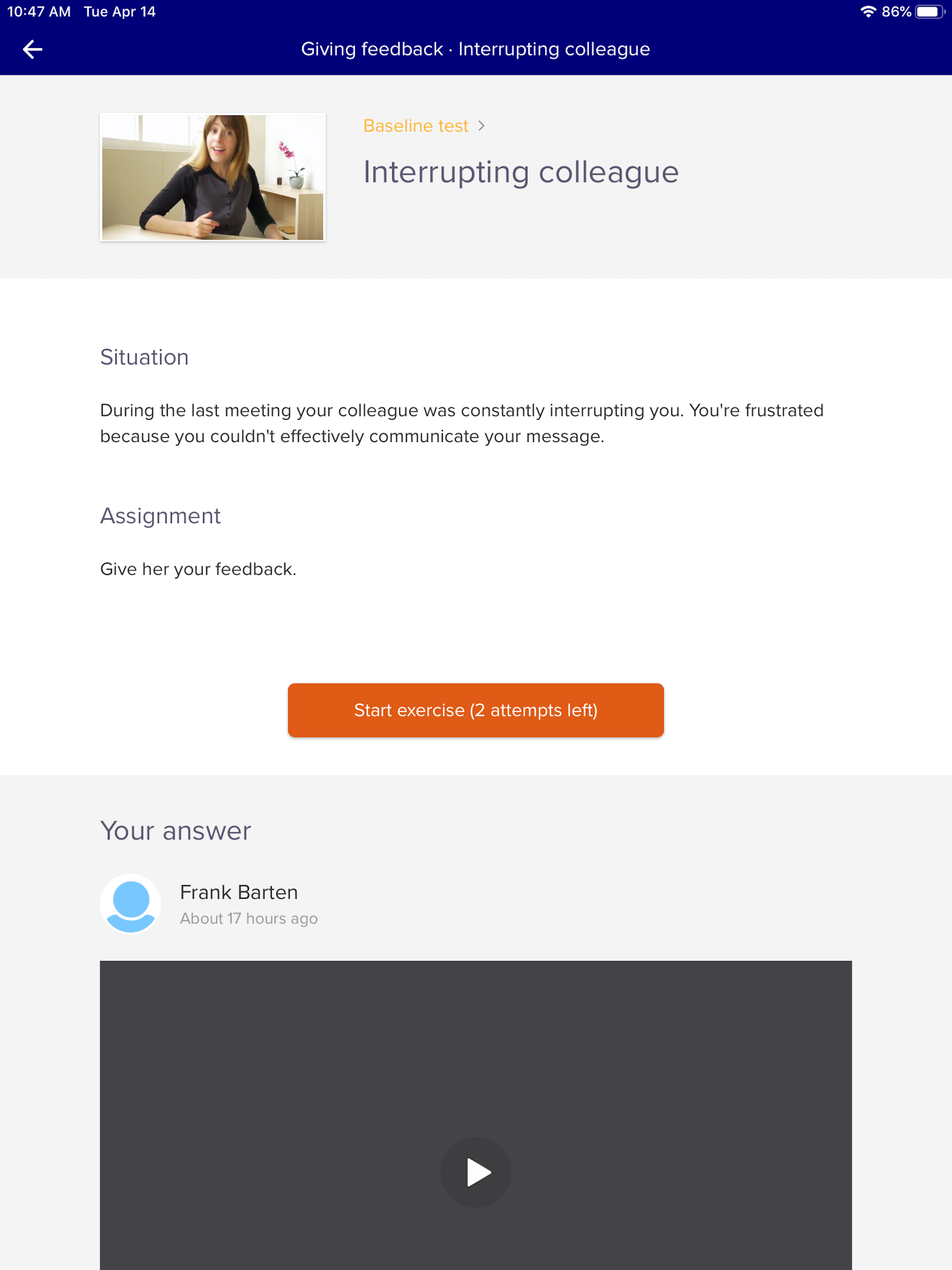
Task: Tap the Wi-Fi status icon
Action: (x=868, y=11)
